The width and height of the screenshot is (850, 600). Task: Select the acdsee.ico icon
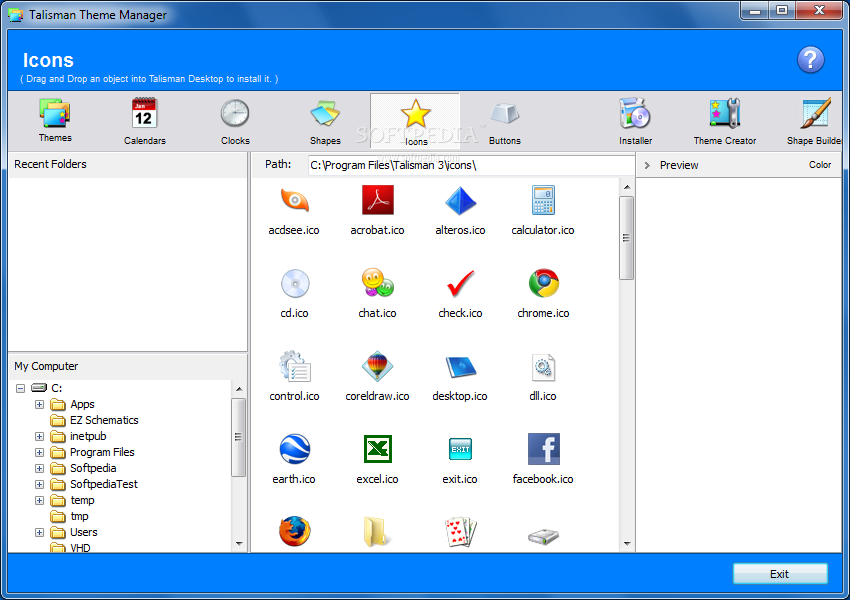click(x=294, y=210)
